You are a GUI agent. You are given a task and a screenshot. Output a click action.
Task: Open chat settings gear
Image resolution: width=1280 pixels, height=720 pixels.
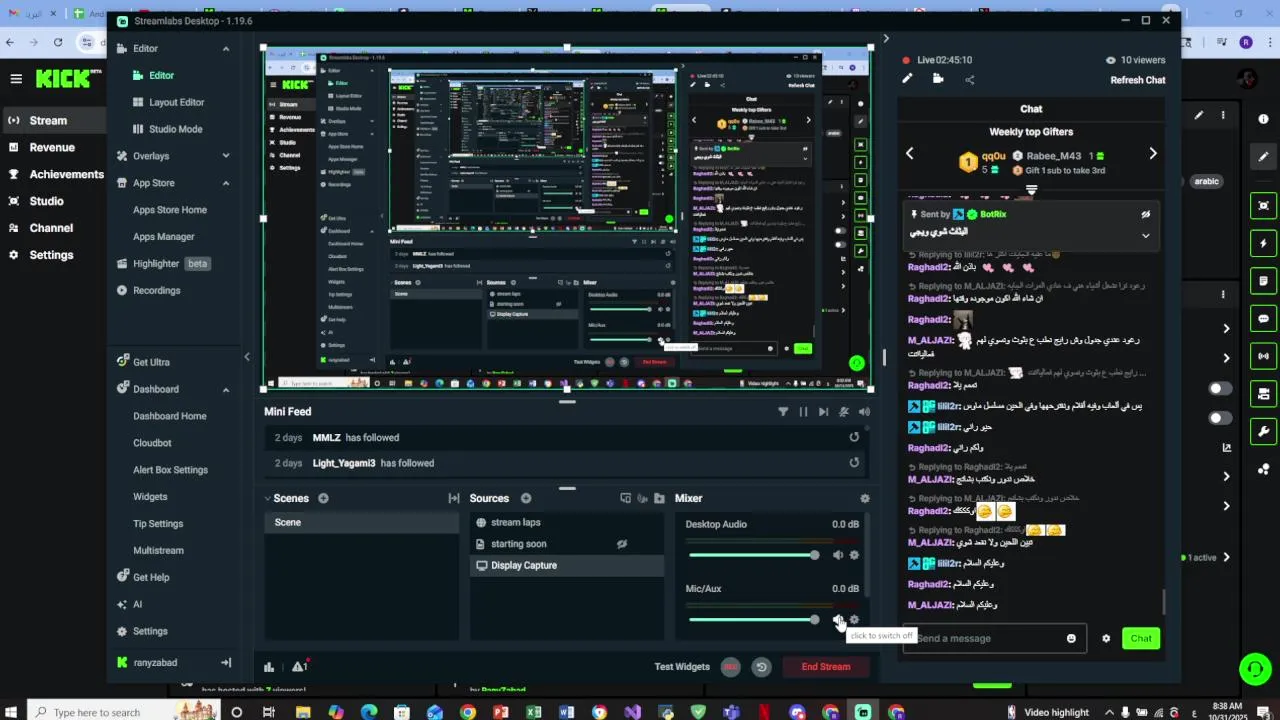1106,638
